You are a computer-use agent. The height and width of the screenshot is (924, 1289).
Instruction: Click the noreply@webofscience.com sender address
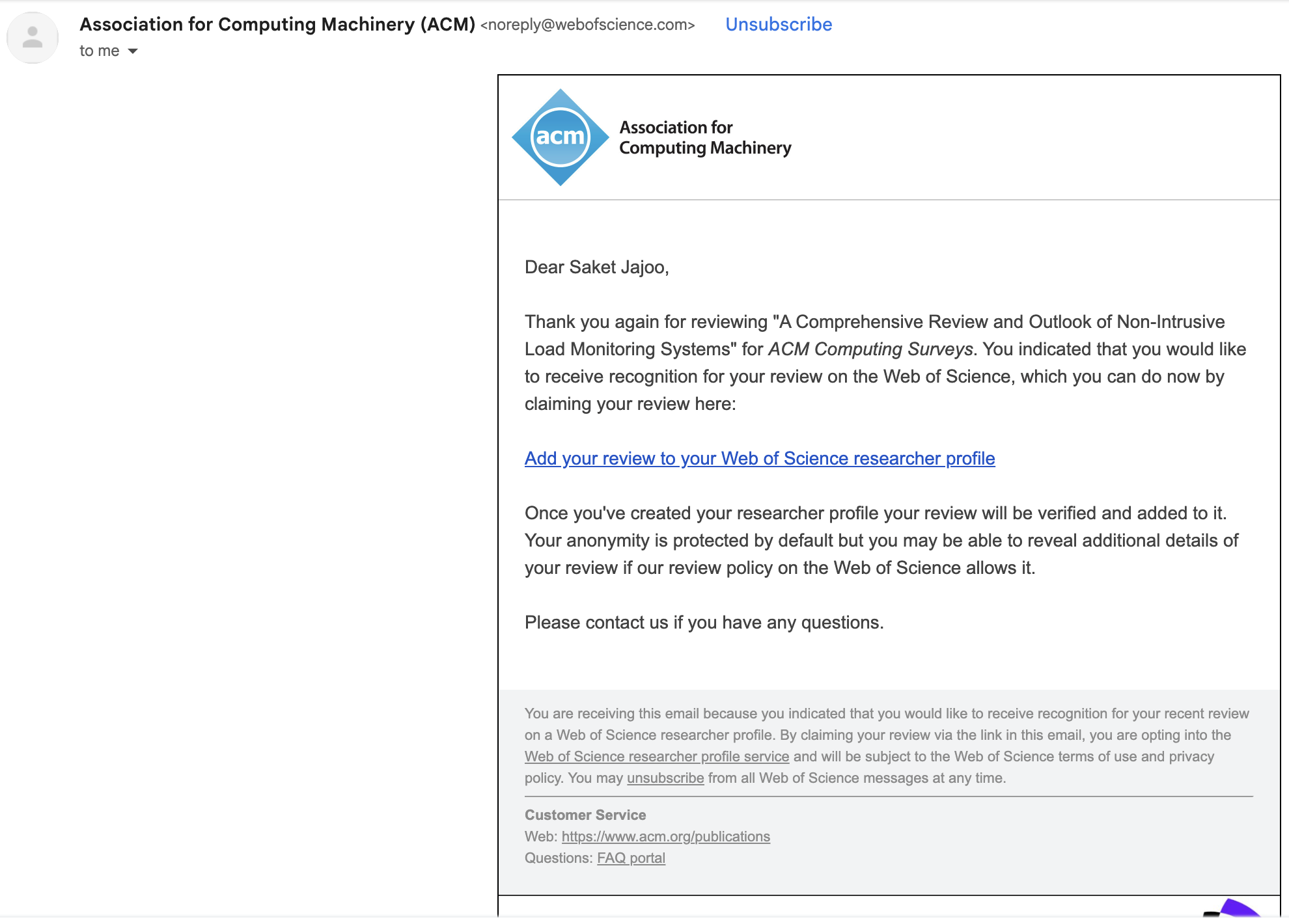pos(588,25)
